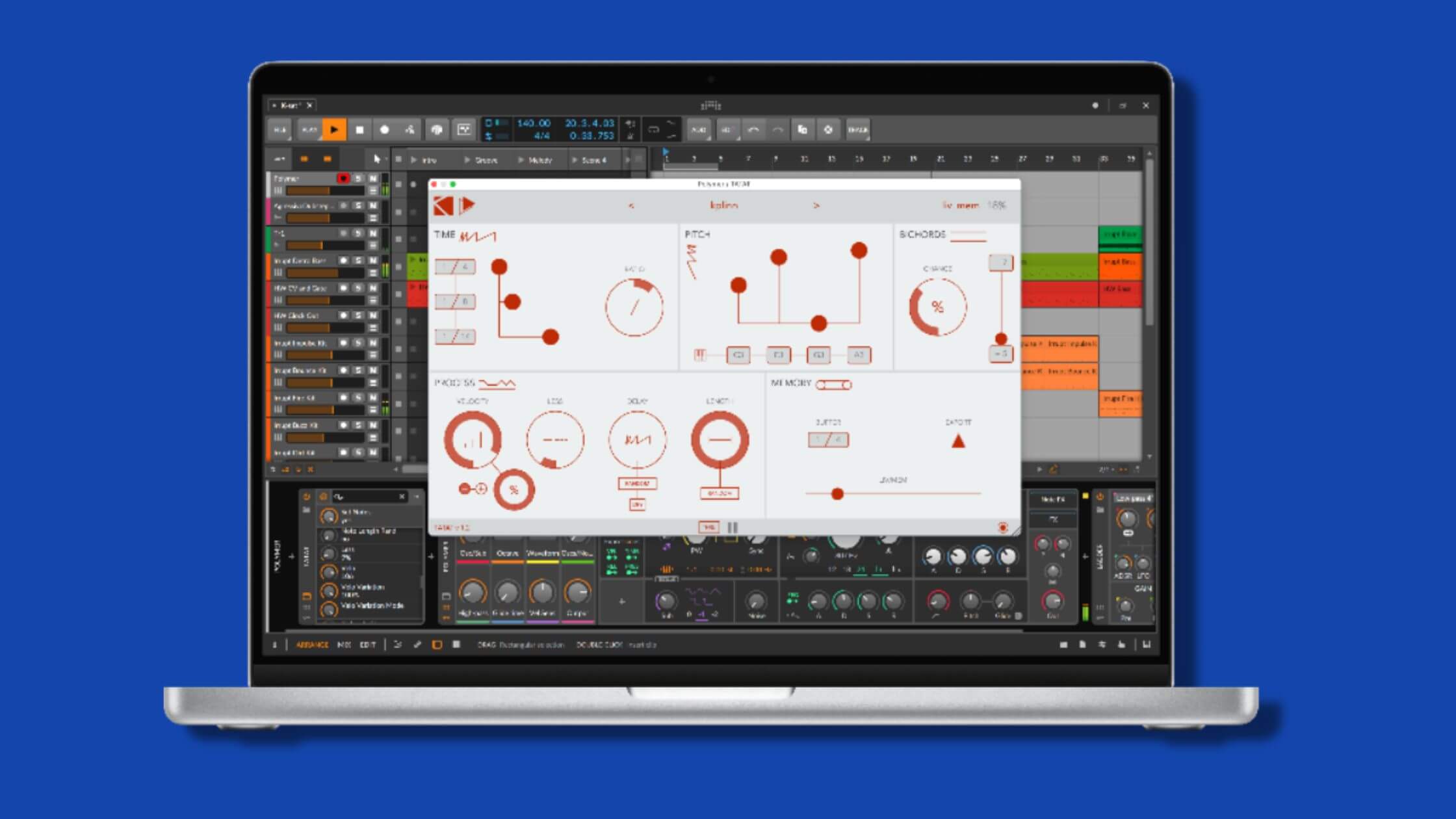Open the arpeggiator device dropdown arrow

pos(417,497)
